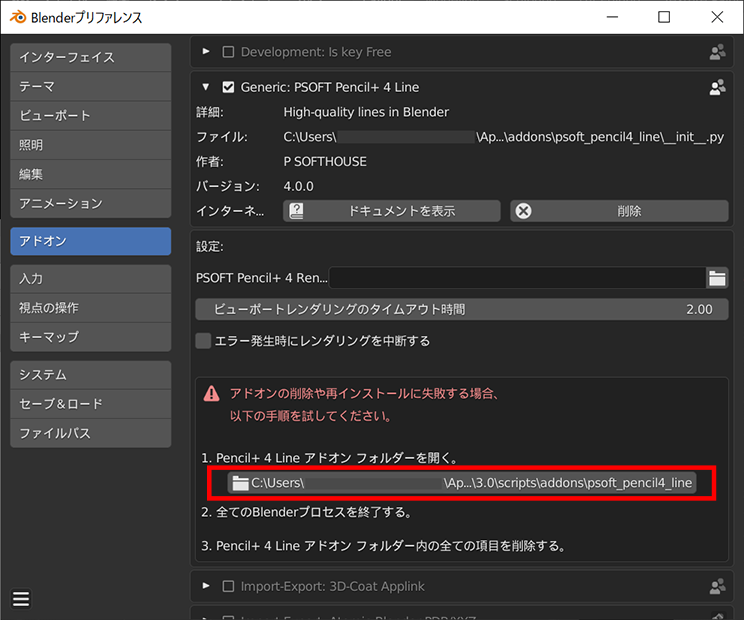This screenshot has height=620, width=744.
Task: Expand the 3D-Coat Applink add-on entry
Action: pos(206,586)
